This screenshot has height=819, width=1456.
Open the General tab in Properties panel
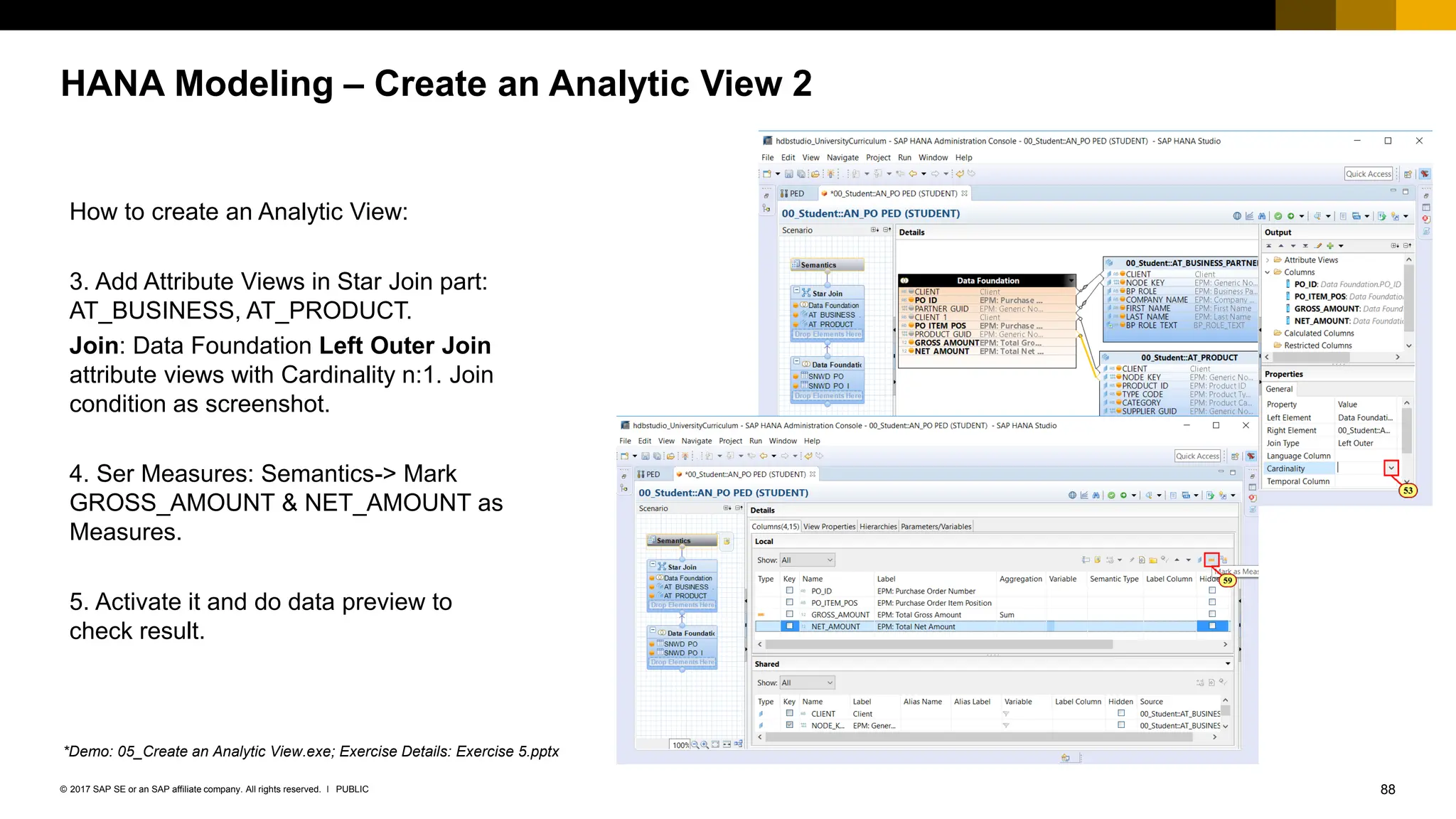click(x=1279, y=389)
